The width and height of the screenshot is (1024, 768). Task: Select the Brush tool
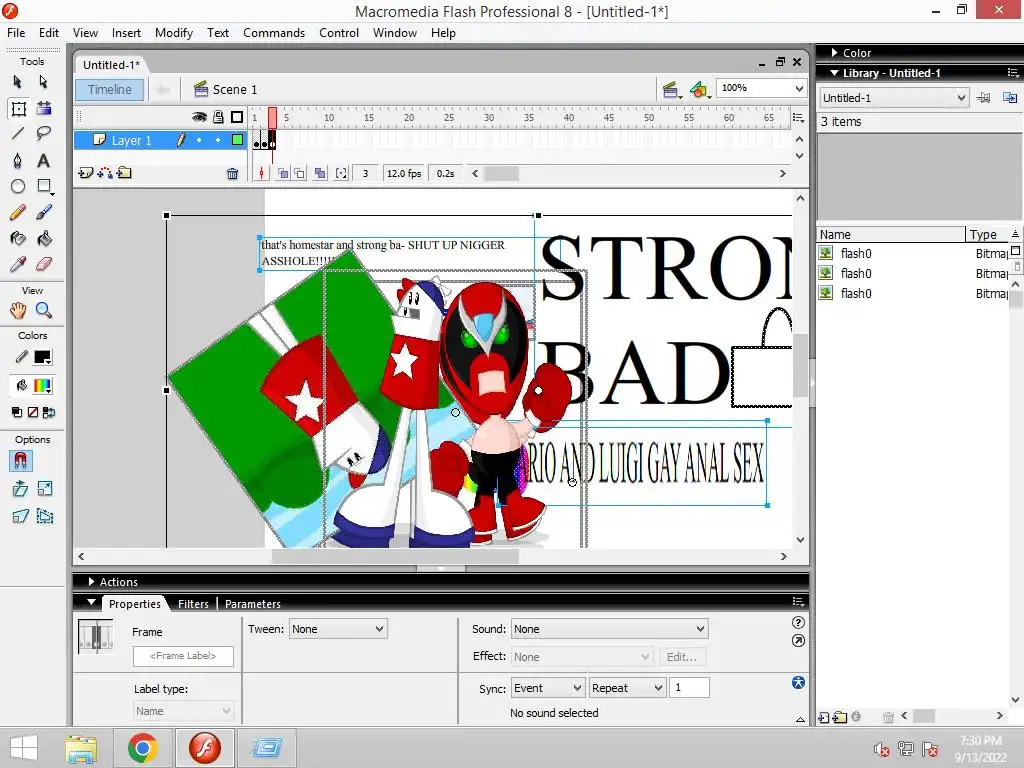pyautogui.click(x=44, y=212)
